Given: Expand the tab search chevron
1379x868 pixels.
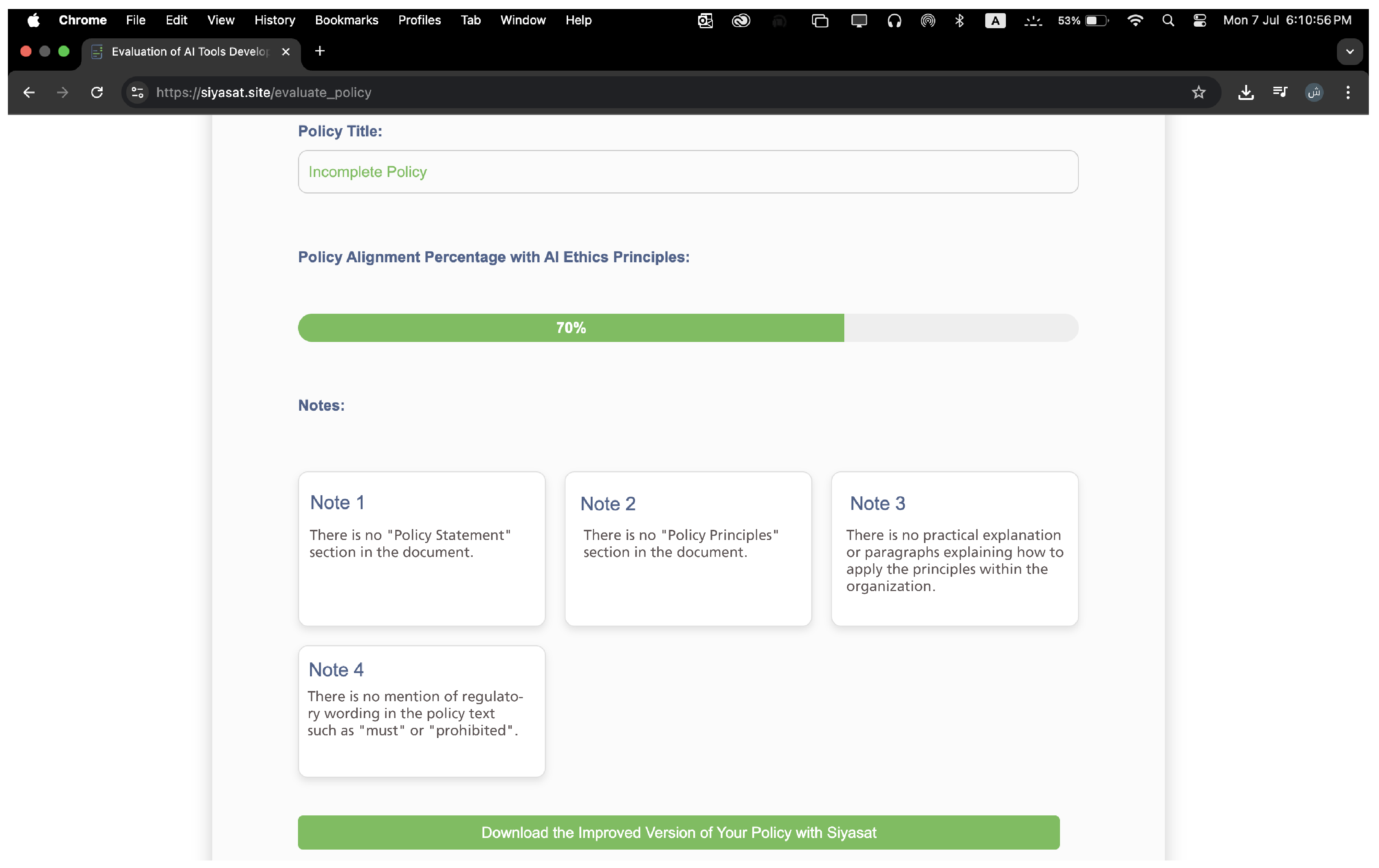Looking at the screenshot, I should pyautogui.click(x=1349, y=51).
